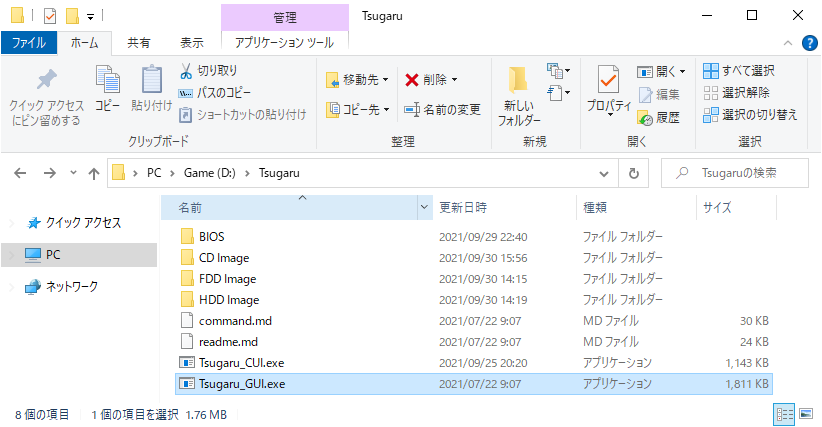Open the easy access dropdown in 新規 group

[559, 93]
